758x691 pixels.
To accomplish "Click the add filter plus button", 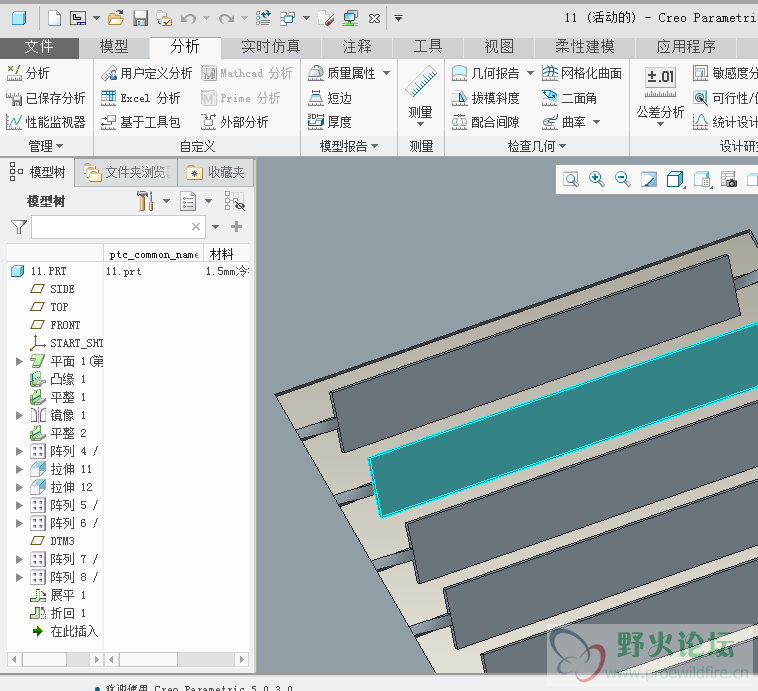I will [x=236, y=227].
